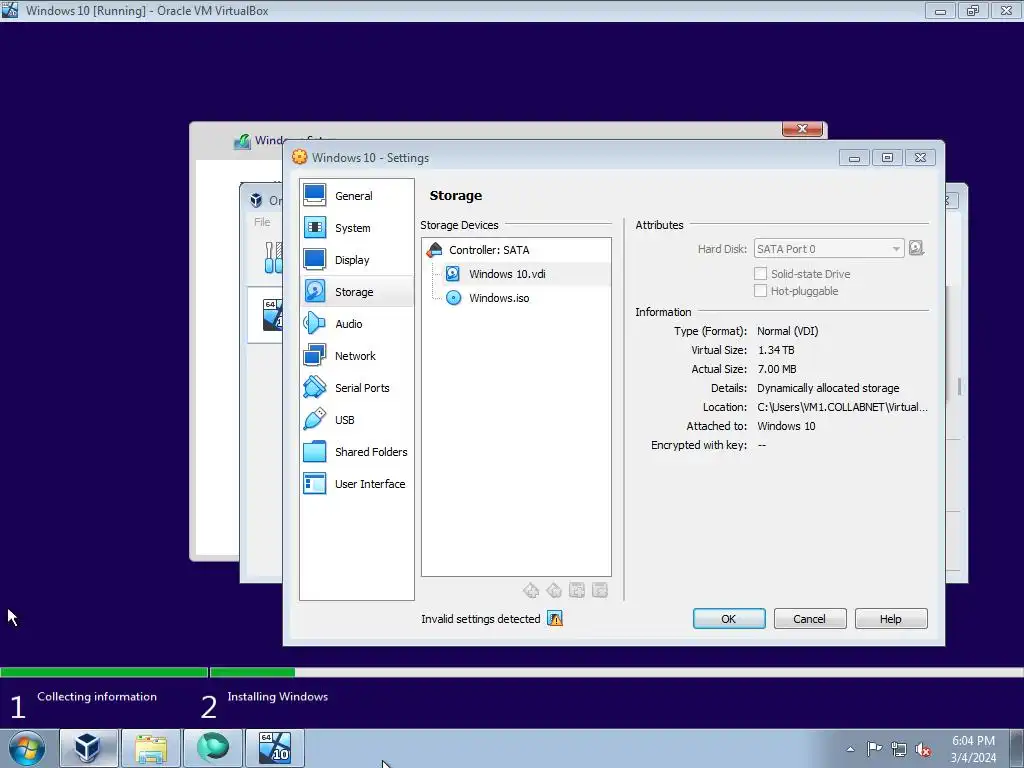Click the taskbar clock showing 6:04 PM
Viewport: 1024px width, 768px height.
[973, 748]
